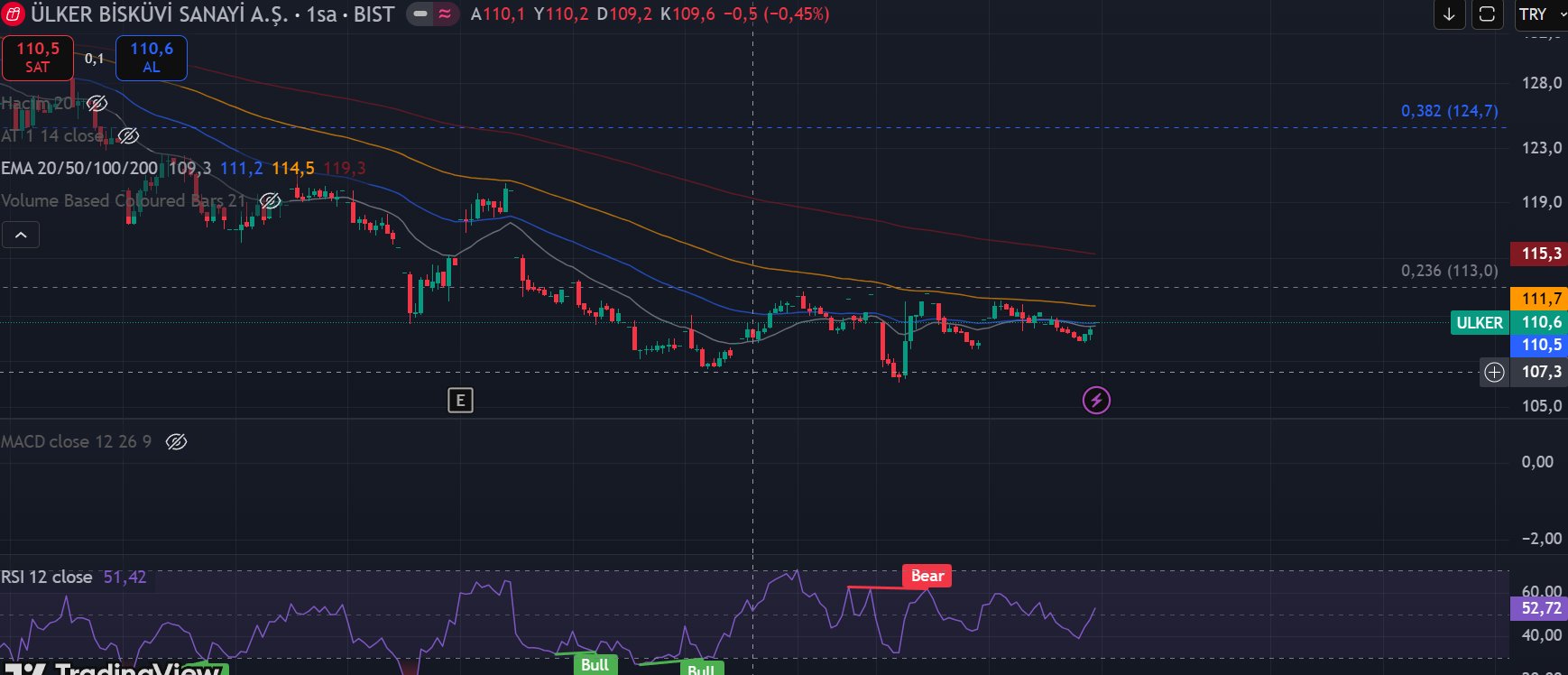This screenshot has height=675, width=1568.
Task: Click the orange 114,5 EMA value
Action: coord(293,168)
